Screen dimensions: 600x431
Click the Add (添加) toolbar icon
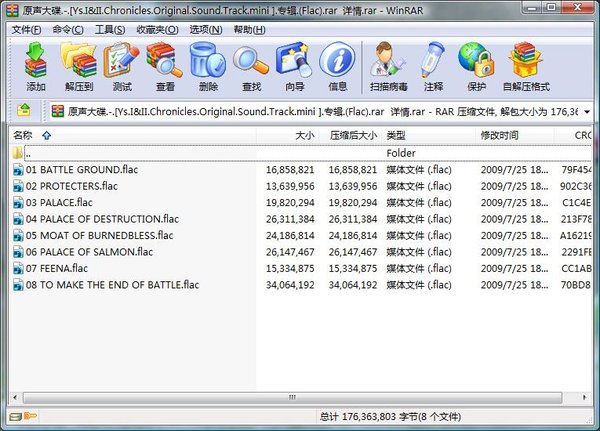point(36,67)
